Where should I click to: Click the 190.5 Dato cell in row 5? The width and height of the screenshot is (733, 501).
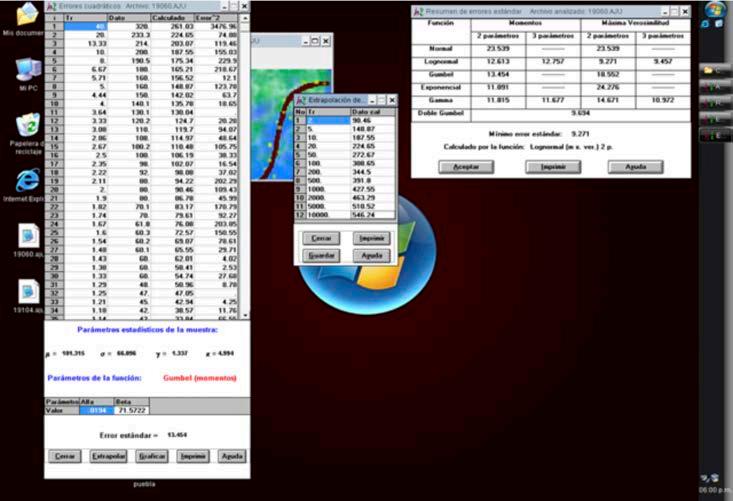129,61
